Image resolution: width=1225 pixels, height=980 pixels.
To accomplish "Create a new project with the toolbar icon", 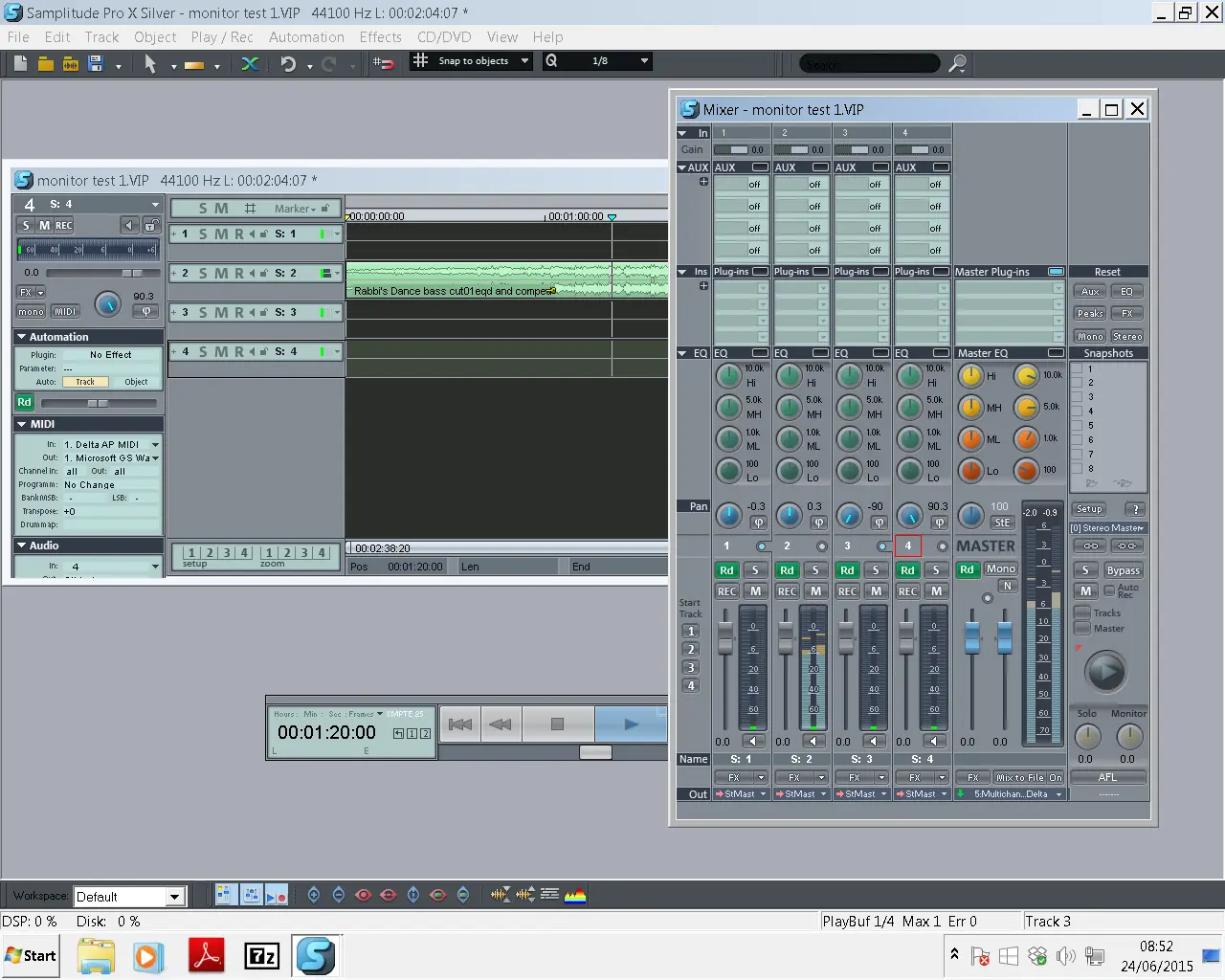I will [20, 63].
